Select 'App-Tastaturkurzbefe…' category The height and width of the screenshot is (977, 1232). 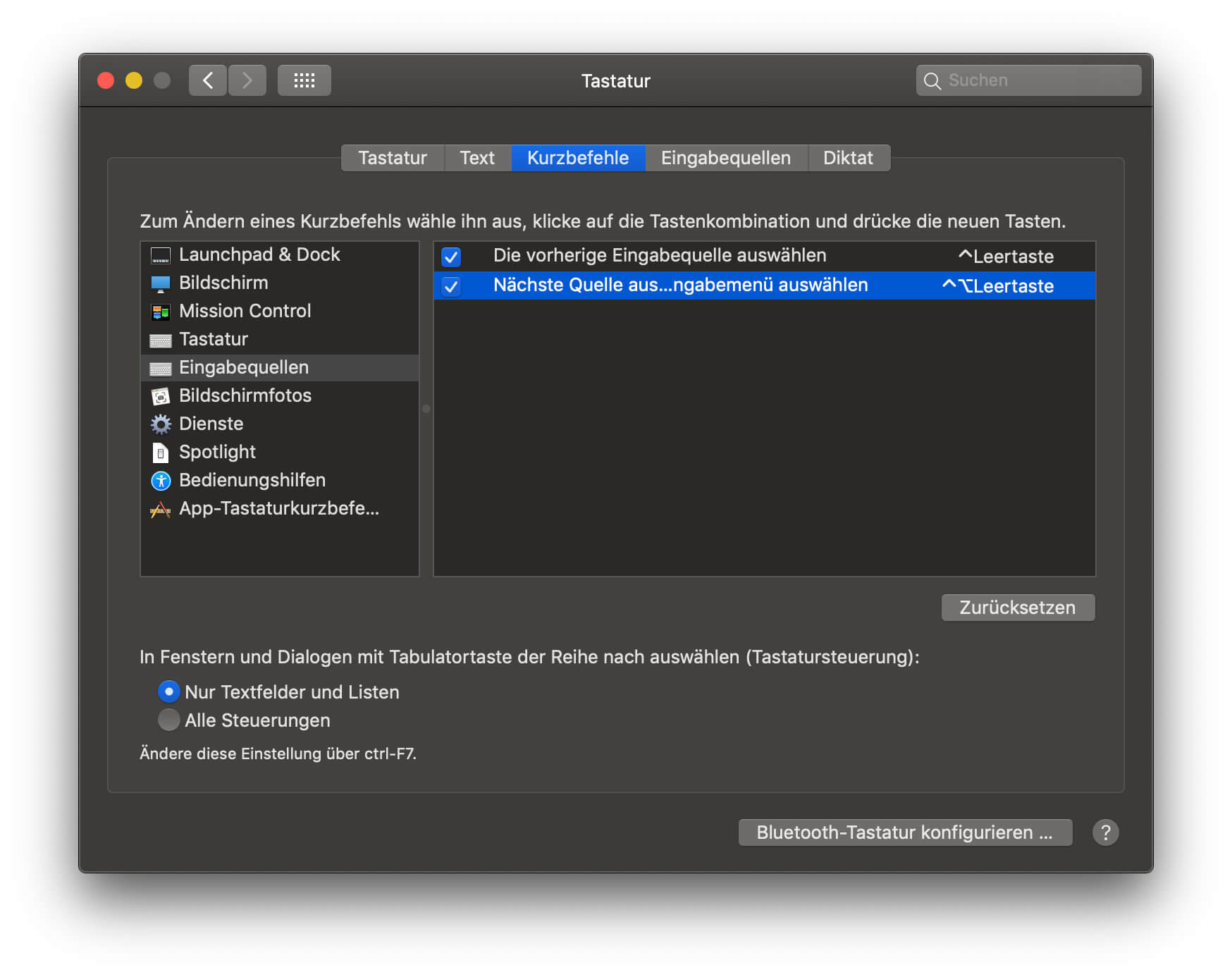click(x=280, y=508)
